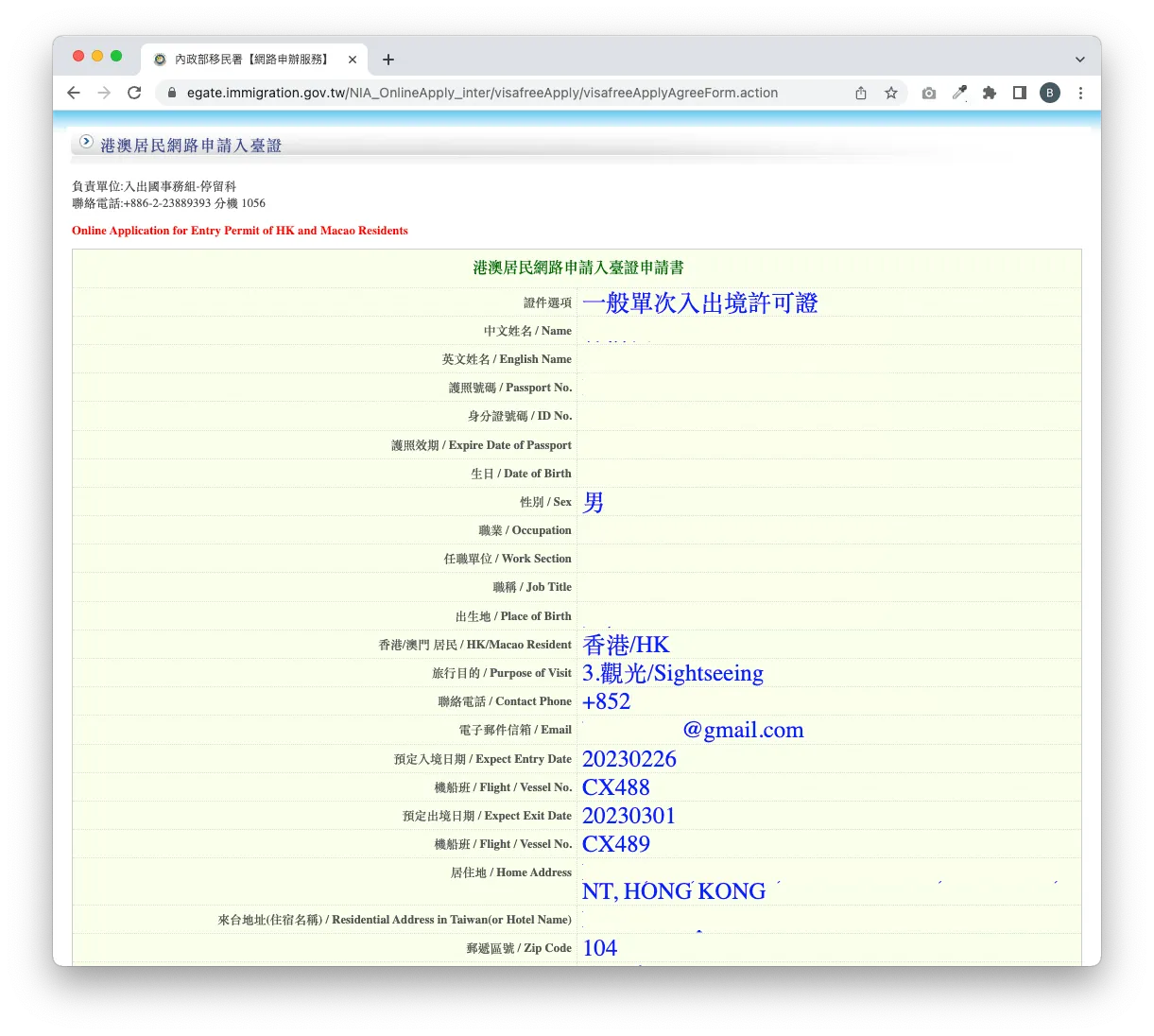Screen dimensions: 1154x1036
Task: Click the 職業 / Occupation label
Action: tap(525, 530)
